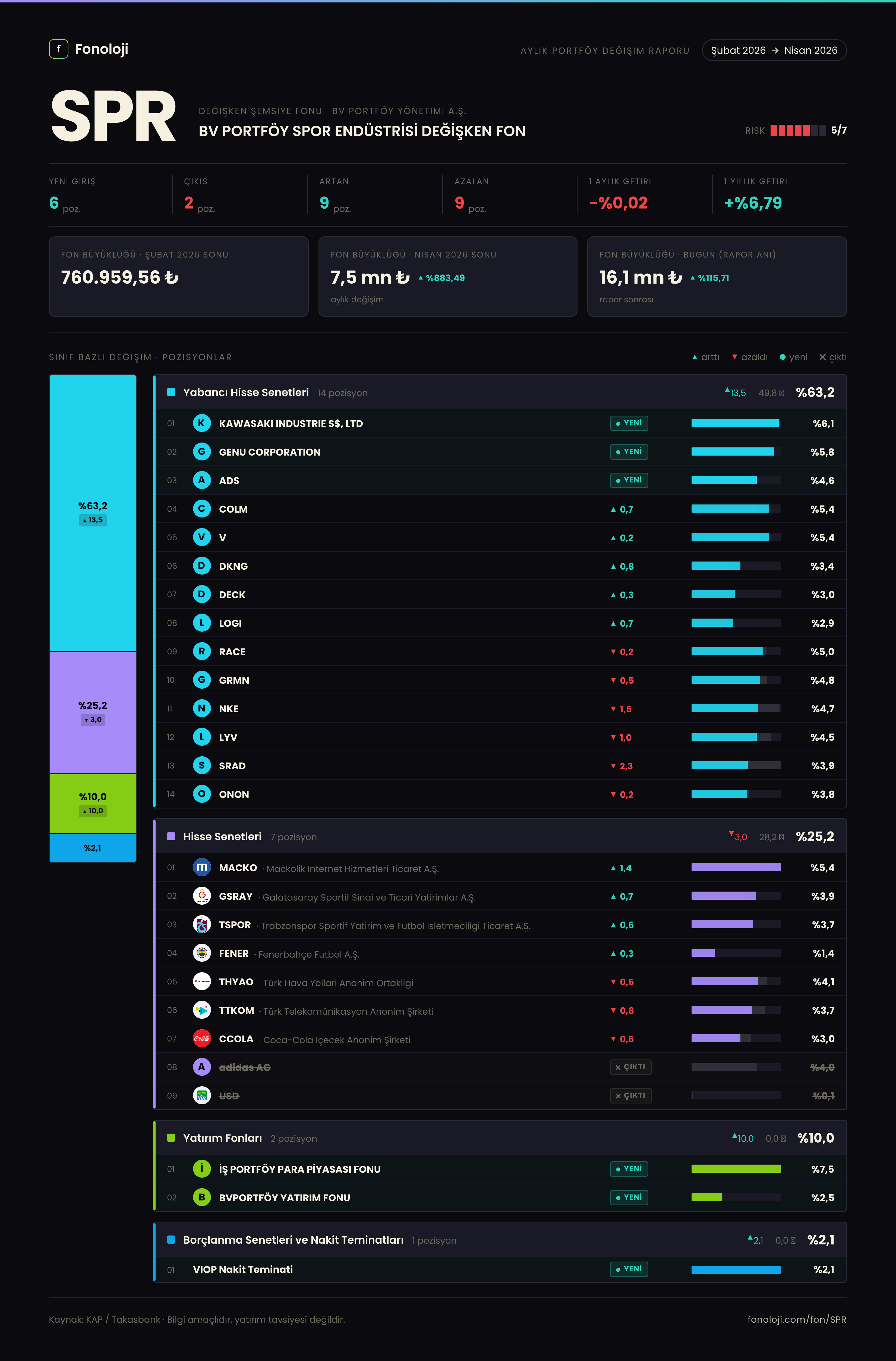Image resolution: width=896 pixels, height=1361 pixels.
Task: Collapse the Yabancı Hisse Senetleri section header
Action: 501,392
